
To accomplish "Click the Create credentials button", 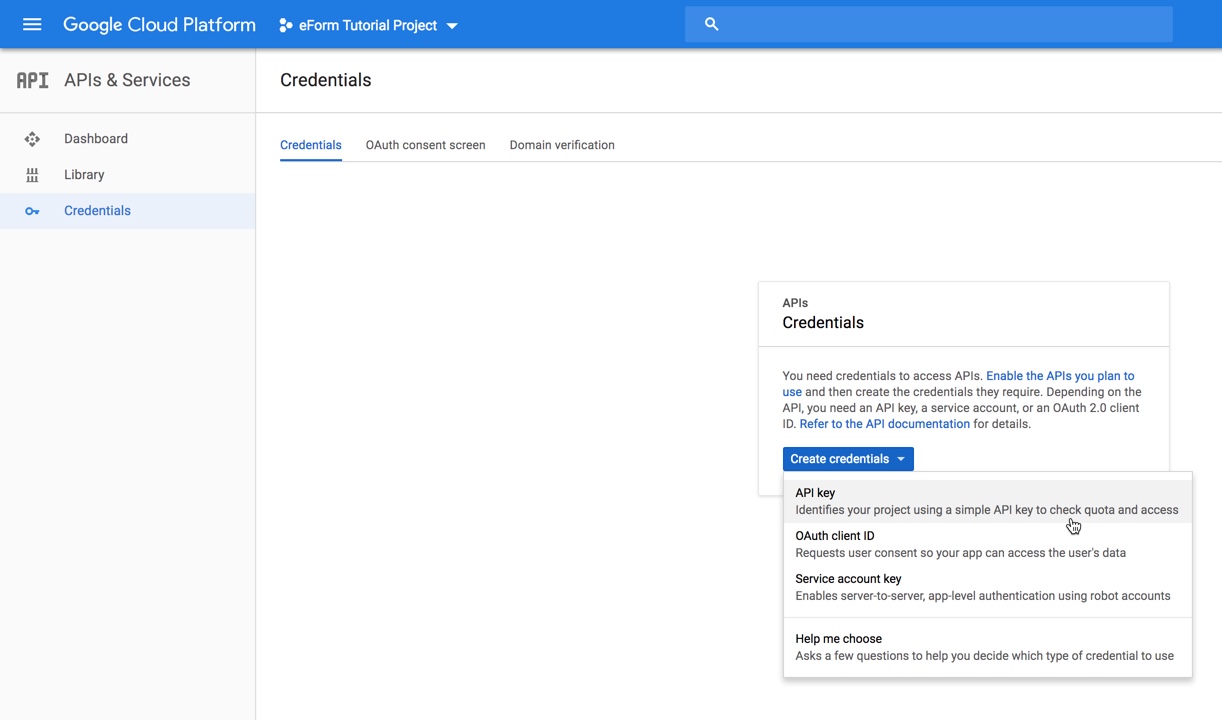I will pos(848,459).
